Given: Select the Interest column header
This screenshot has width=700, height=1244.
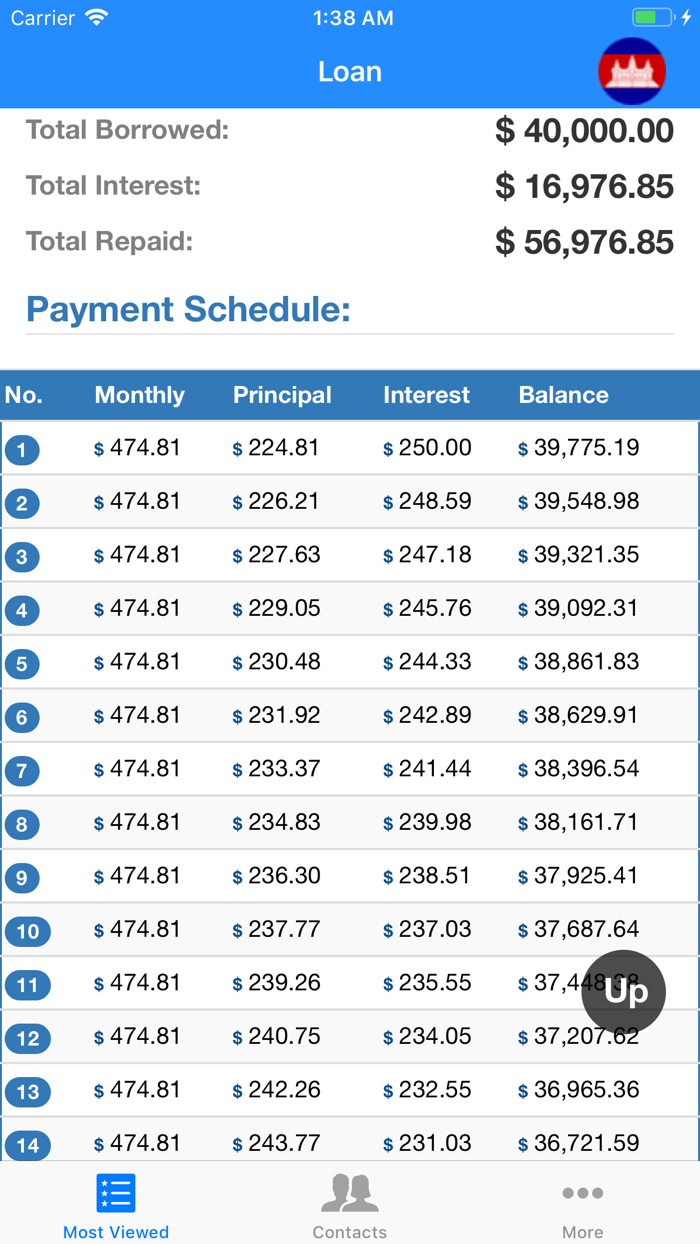Looking at the screenshot, I should [x=426, y=395].
